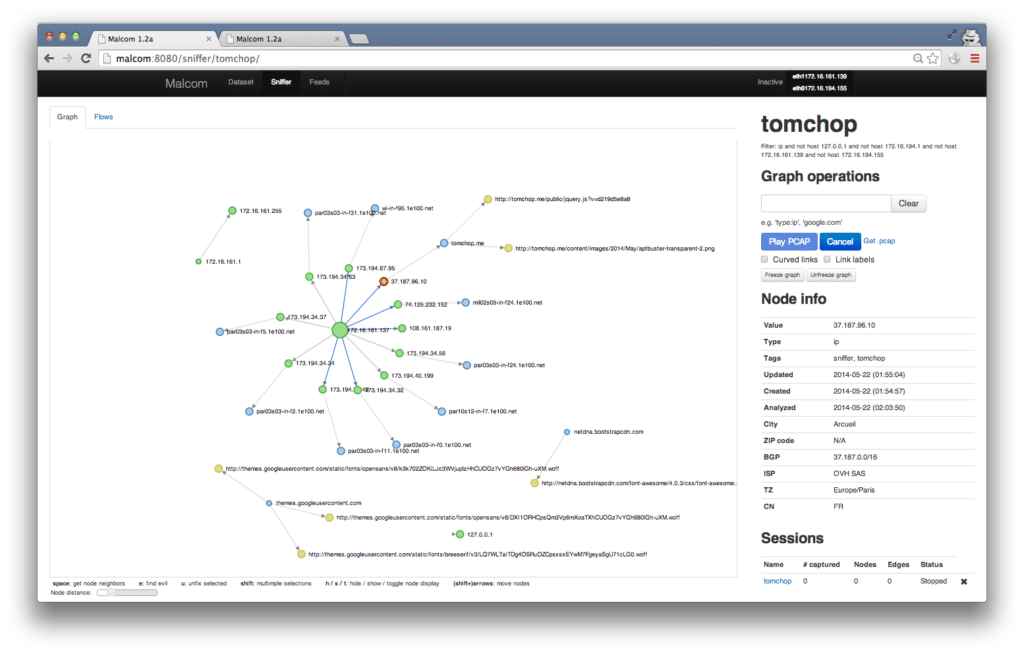Check the Link labels option
The image size is (1024, 654).
[x=827, y=258]
